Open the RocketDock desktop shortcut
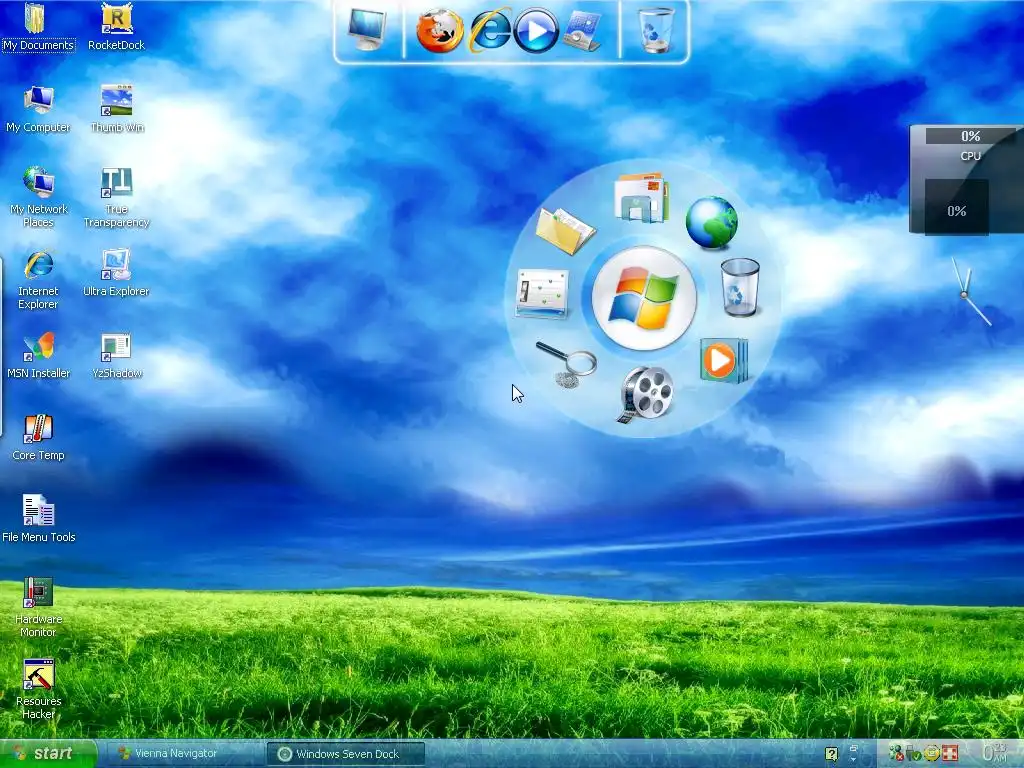Image resolution: width=1024 pixels, height=768 pixels. [x=116, y=27]
